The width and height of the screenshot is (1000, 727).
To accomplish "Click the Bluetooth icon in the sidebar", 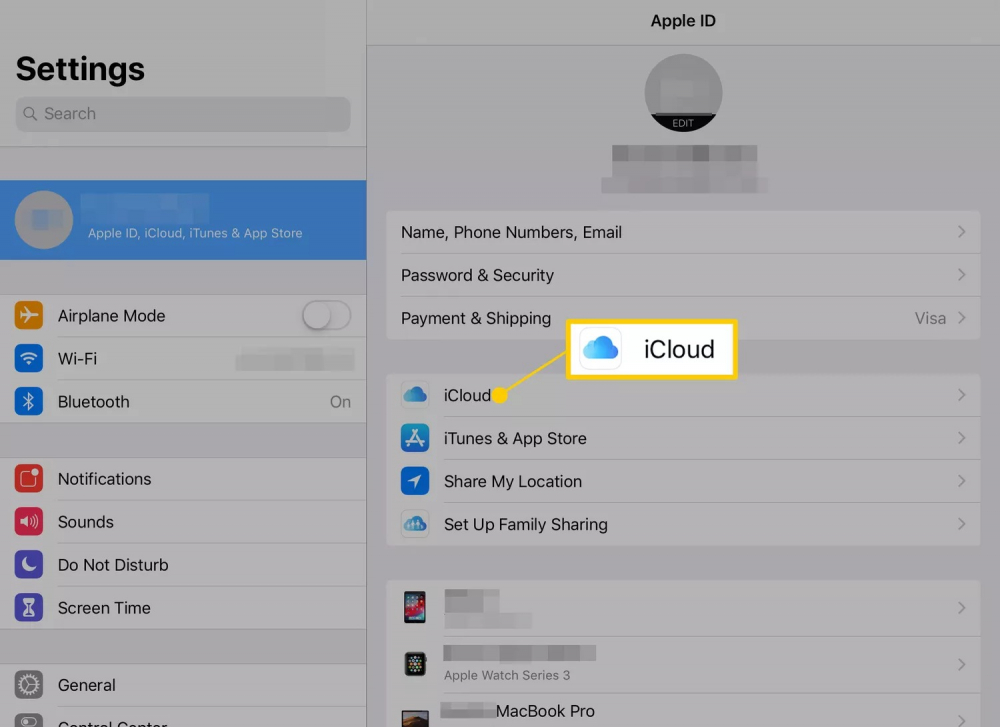I will [x=28, y=401].
